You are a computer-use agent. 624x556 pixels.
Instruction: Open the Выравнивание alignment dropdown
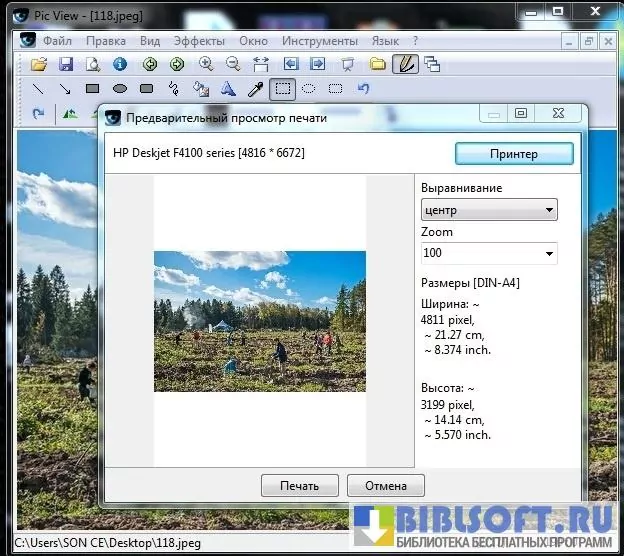[489, 211]
